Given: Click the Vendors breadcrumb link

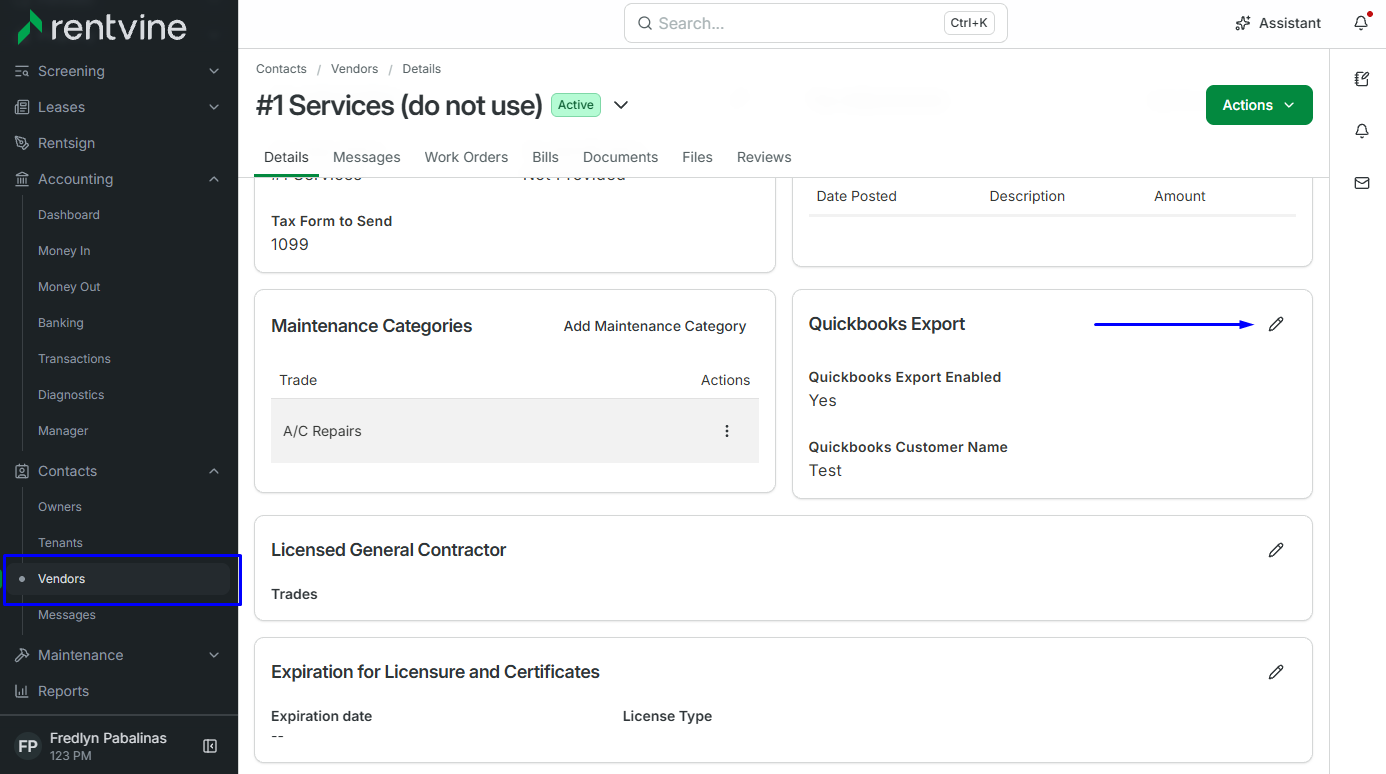Looking at the screenshot, I should pos(355,69).
